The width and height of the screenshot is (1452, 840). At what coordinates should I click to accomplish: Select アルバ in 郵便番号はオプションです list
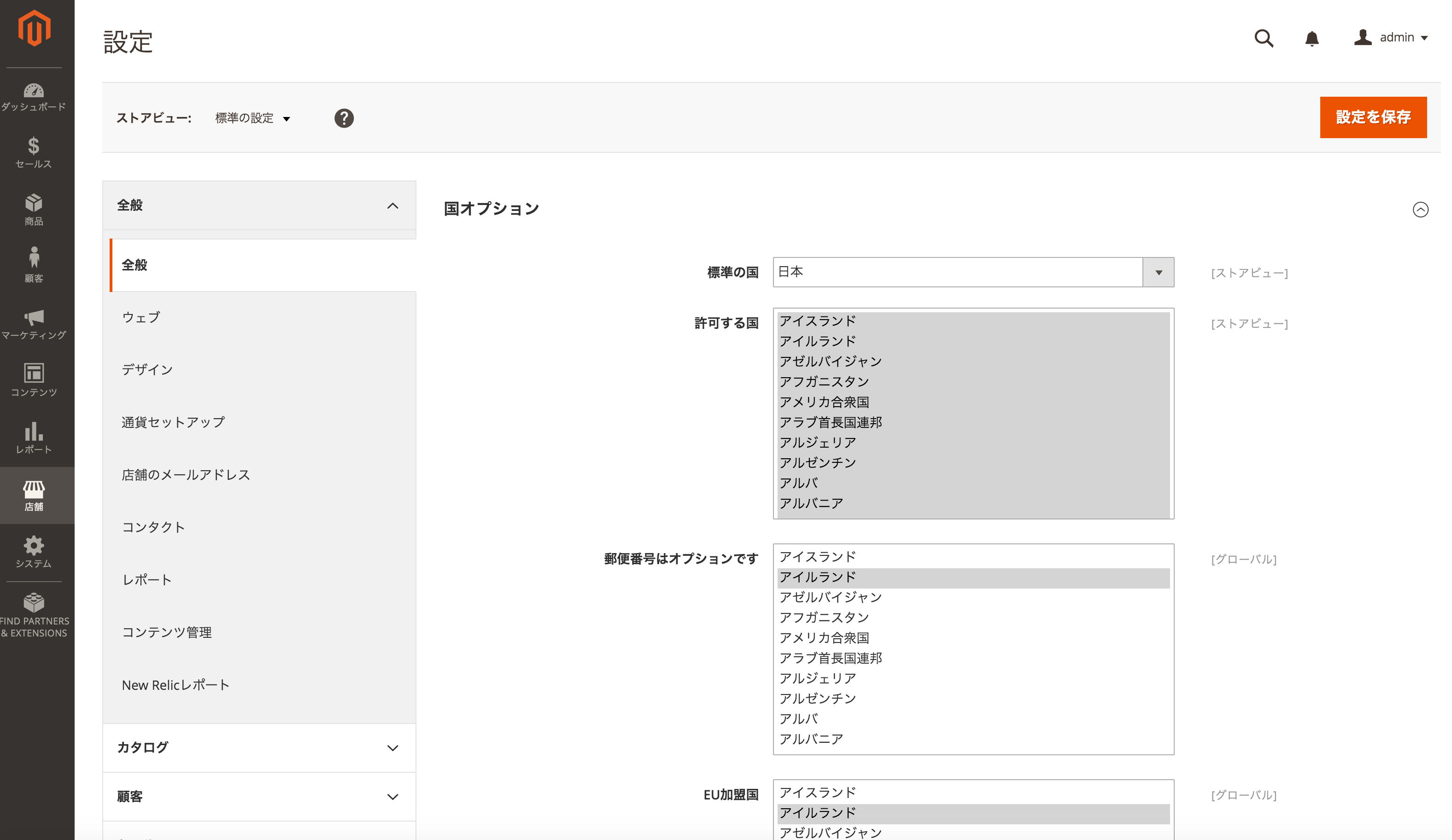pos(973,719)
